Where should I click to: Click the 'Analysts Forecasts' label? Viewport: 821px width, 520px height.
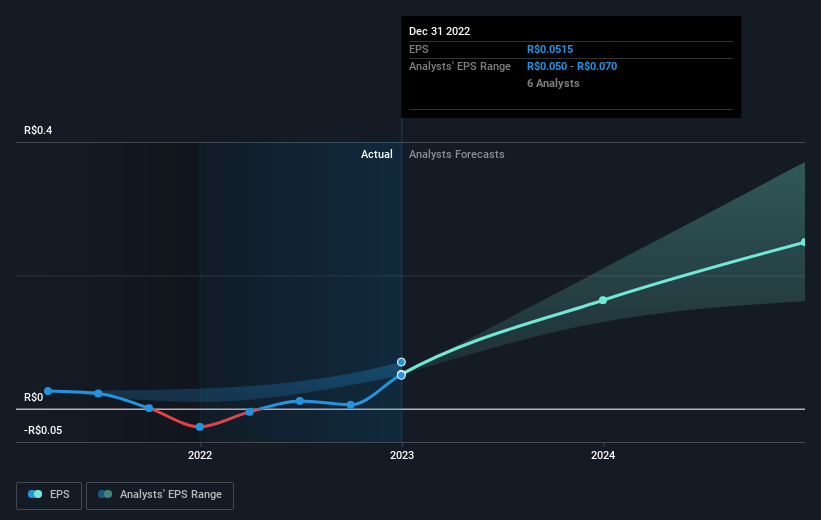pyautogui.click(x=457, y=154)
